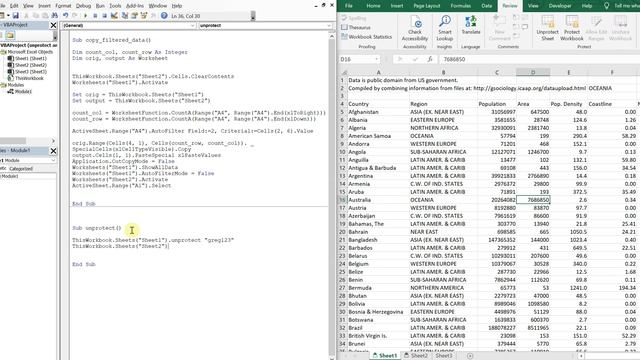Click the Insert Function fx icon
This screenshot has height=360, width=640.
430,59
